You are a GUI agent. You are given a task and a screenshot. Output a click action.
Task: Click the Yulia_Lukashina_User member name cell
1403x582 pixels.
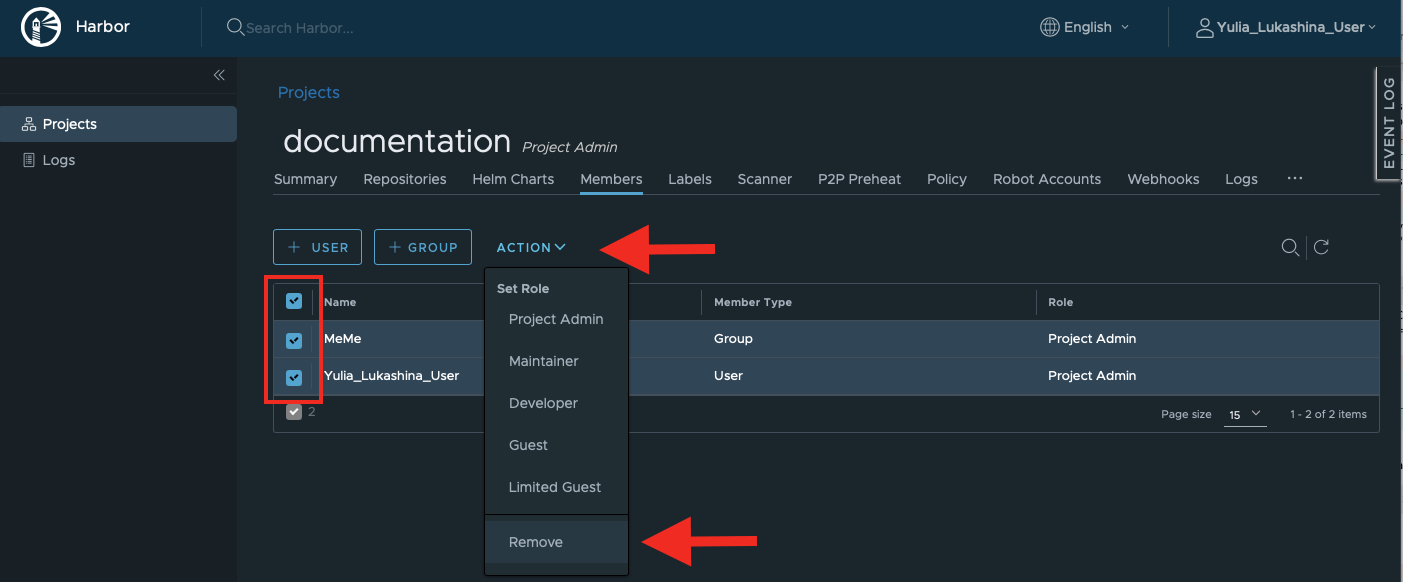coord(392,376)
